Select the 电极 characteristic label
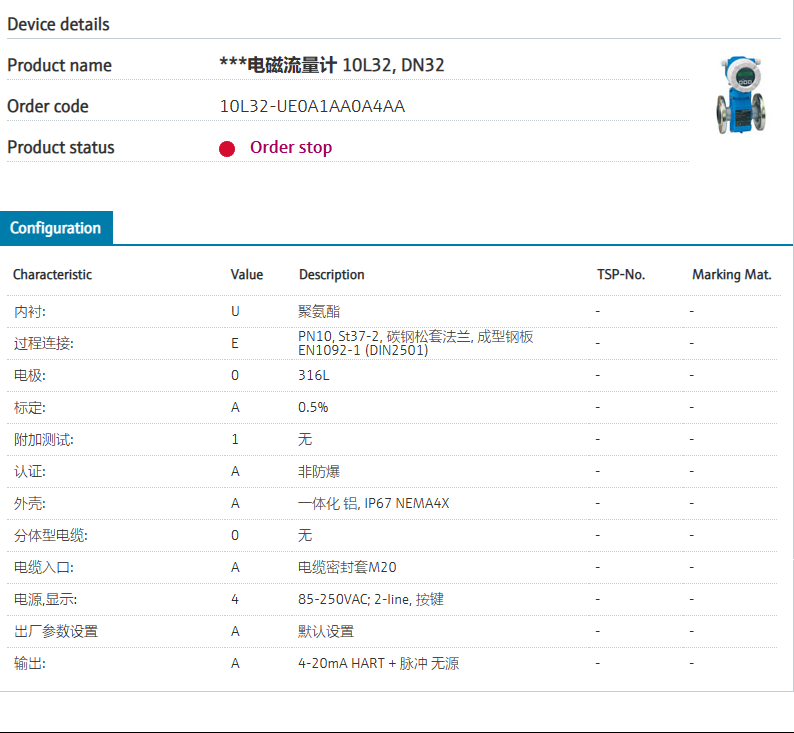The width and height of the screenshot is (794, 733). 29,375
